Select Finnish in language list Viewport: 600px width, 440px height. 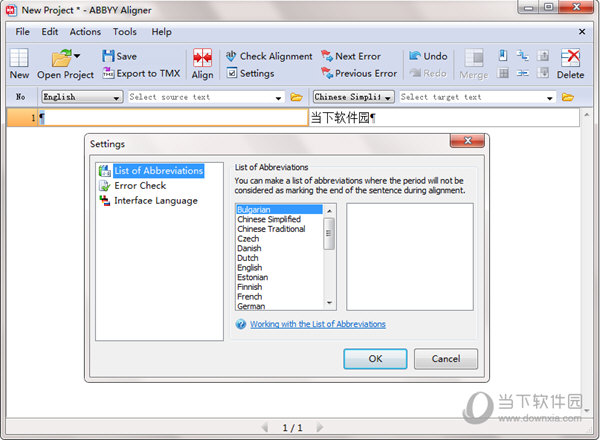(x=279, y=287)
